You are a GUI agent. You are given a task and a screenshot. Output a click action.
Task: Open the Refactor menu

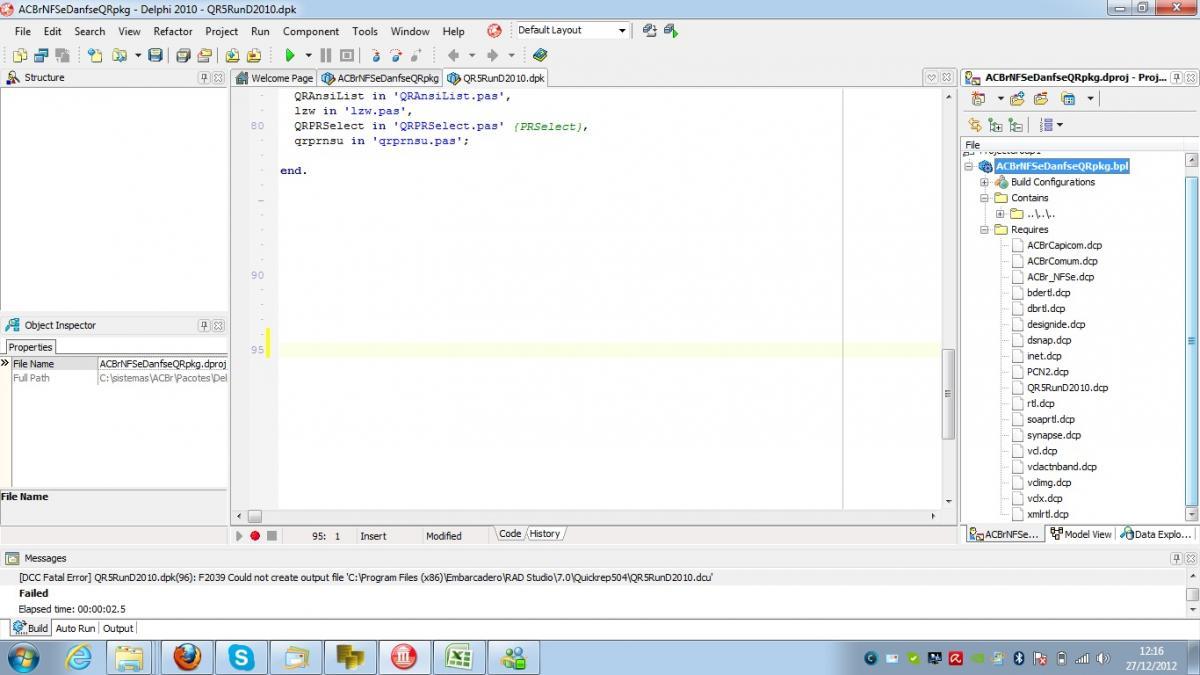[x=173, y=31]
